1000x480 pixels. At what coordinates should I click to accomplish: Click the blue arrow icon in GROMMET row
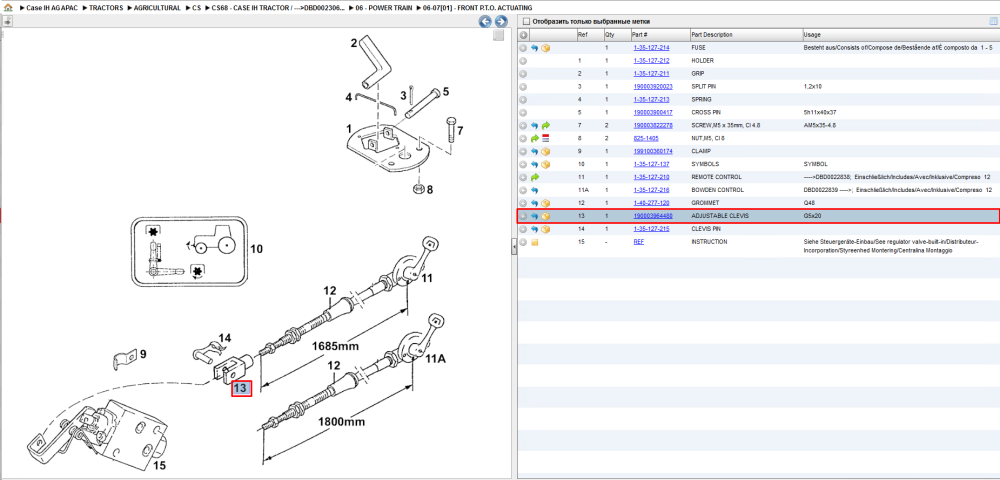click(x=534, y=203)
